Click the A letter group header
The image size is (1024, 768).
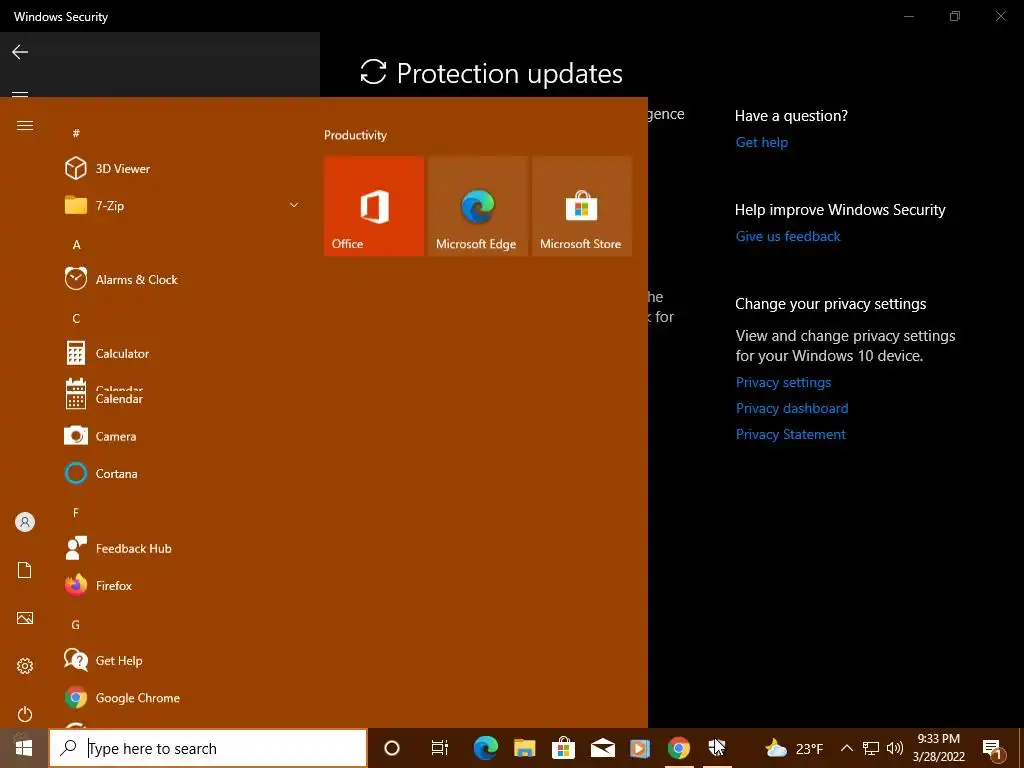click(x=76, y=245)
